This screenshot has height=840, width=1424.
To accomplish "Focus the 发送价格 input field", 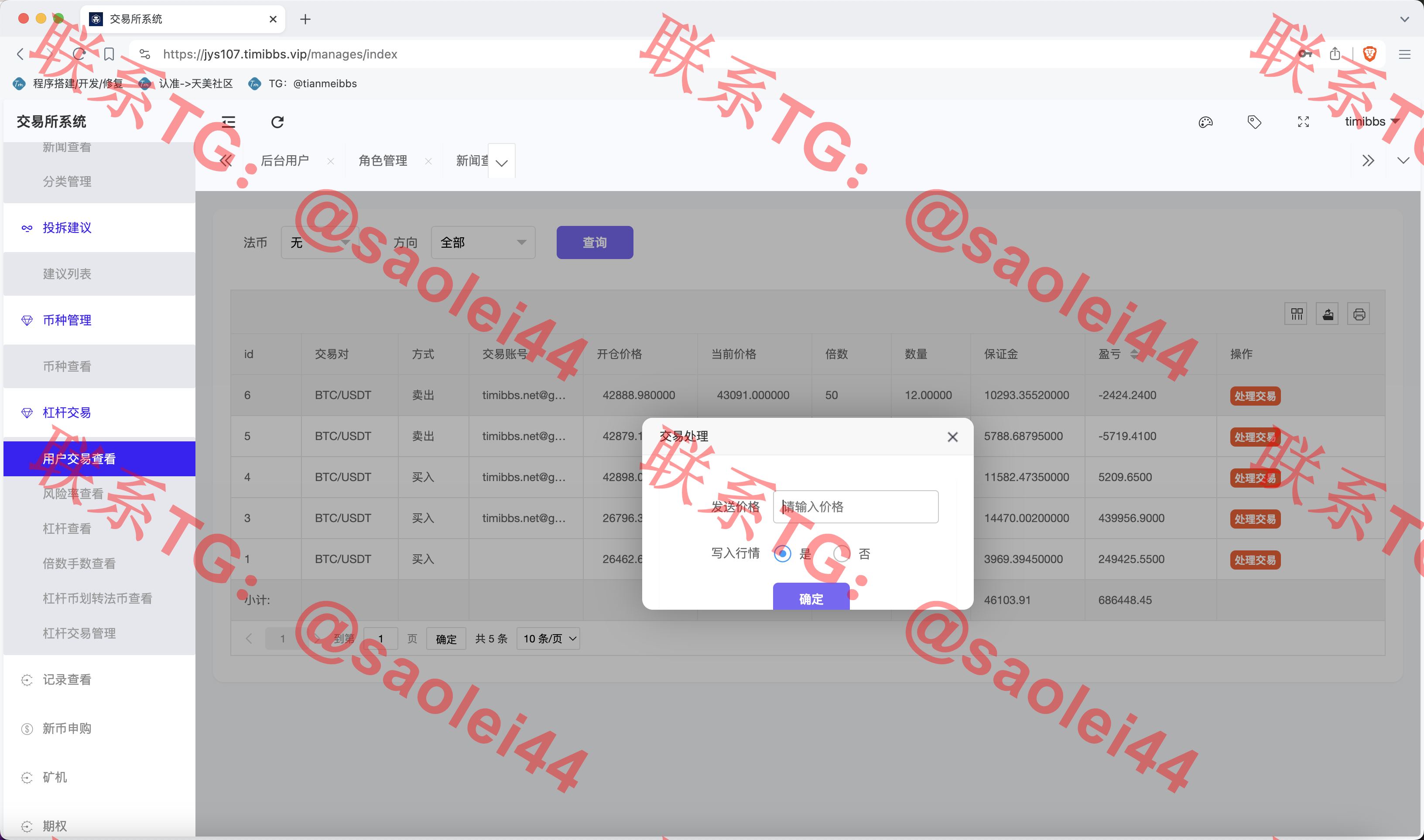I will click(855, 507).
